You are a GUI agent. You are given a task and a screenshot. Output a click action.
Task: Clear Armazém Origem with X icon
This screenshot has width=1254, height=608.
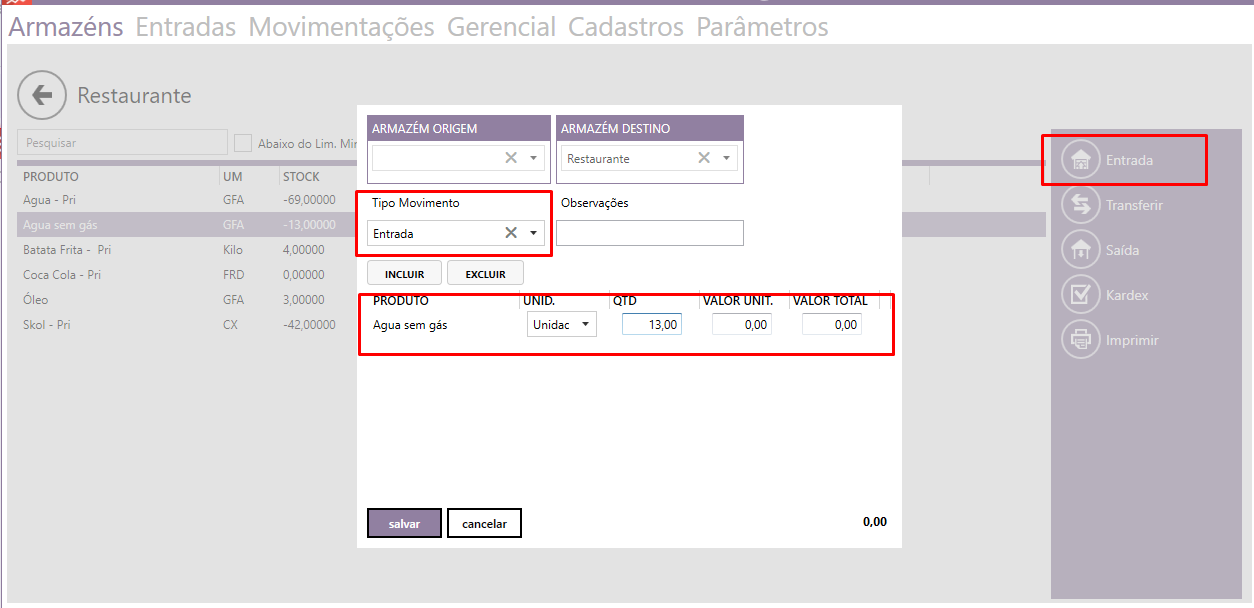point(511,158)
